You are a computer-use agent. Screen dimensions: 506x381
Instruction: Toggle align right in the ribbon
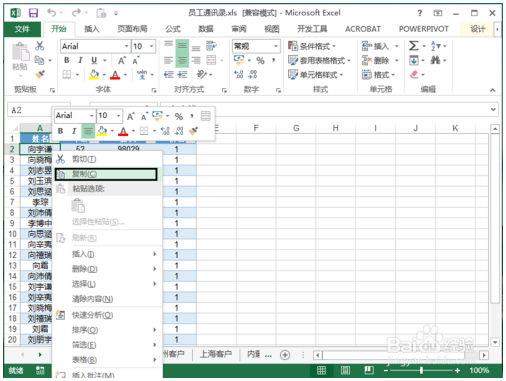coord(196,60)
